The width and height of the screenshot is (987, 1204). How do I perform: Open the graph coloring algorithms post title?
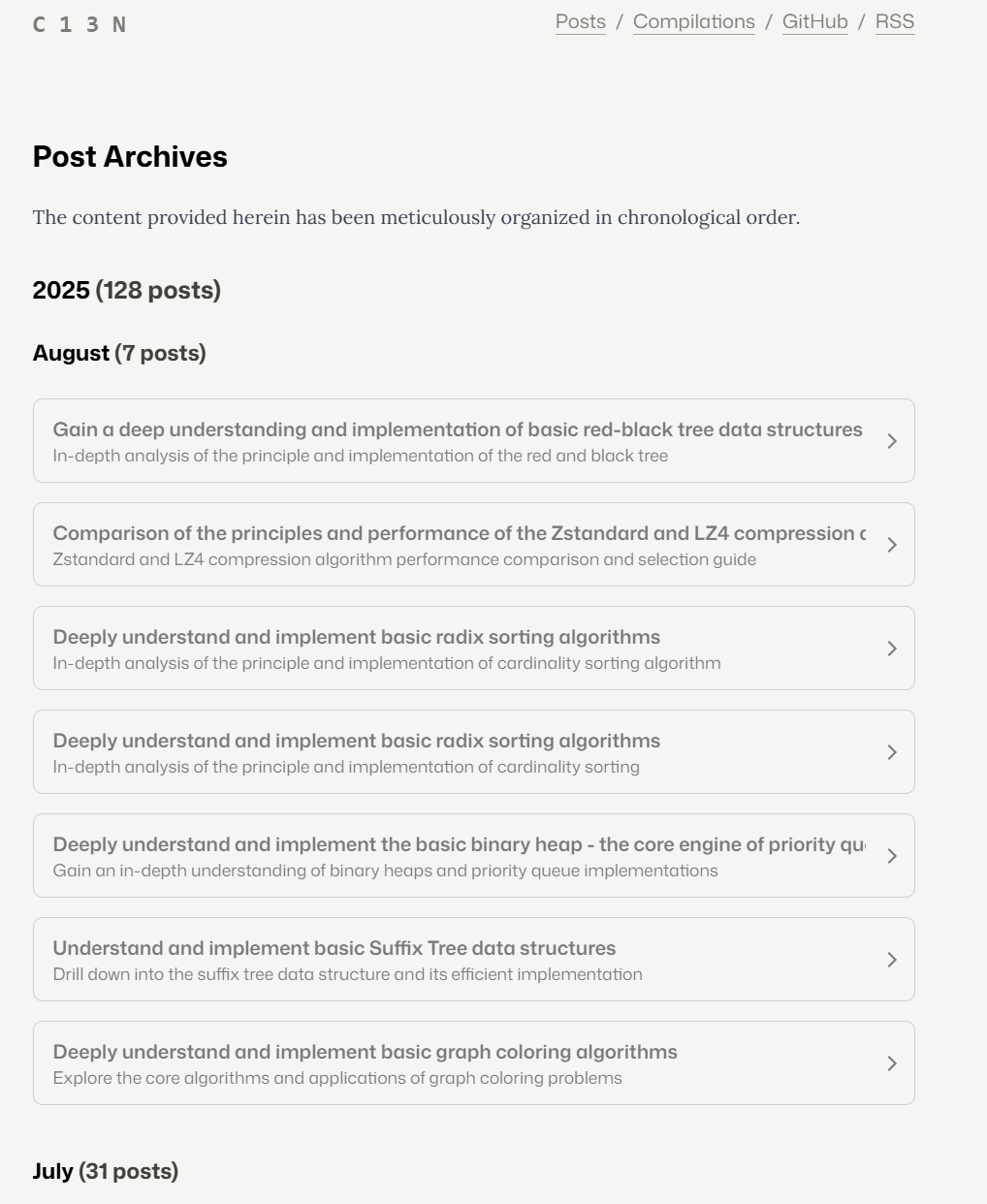[365, 1052]
